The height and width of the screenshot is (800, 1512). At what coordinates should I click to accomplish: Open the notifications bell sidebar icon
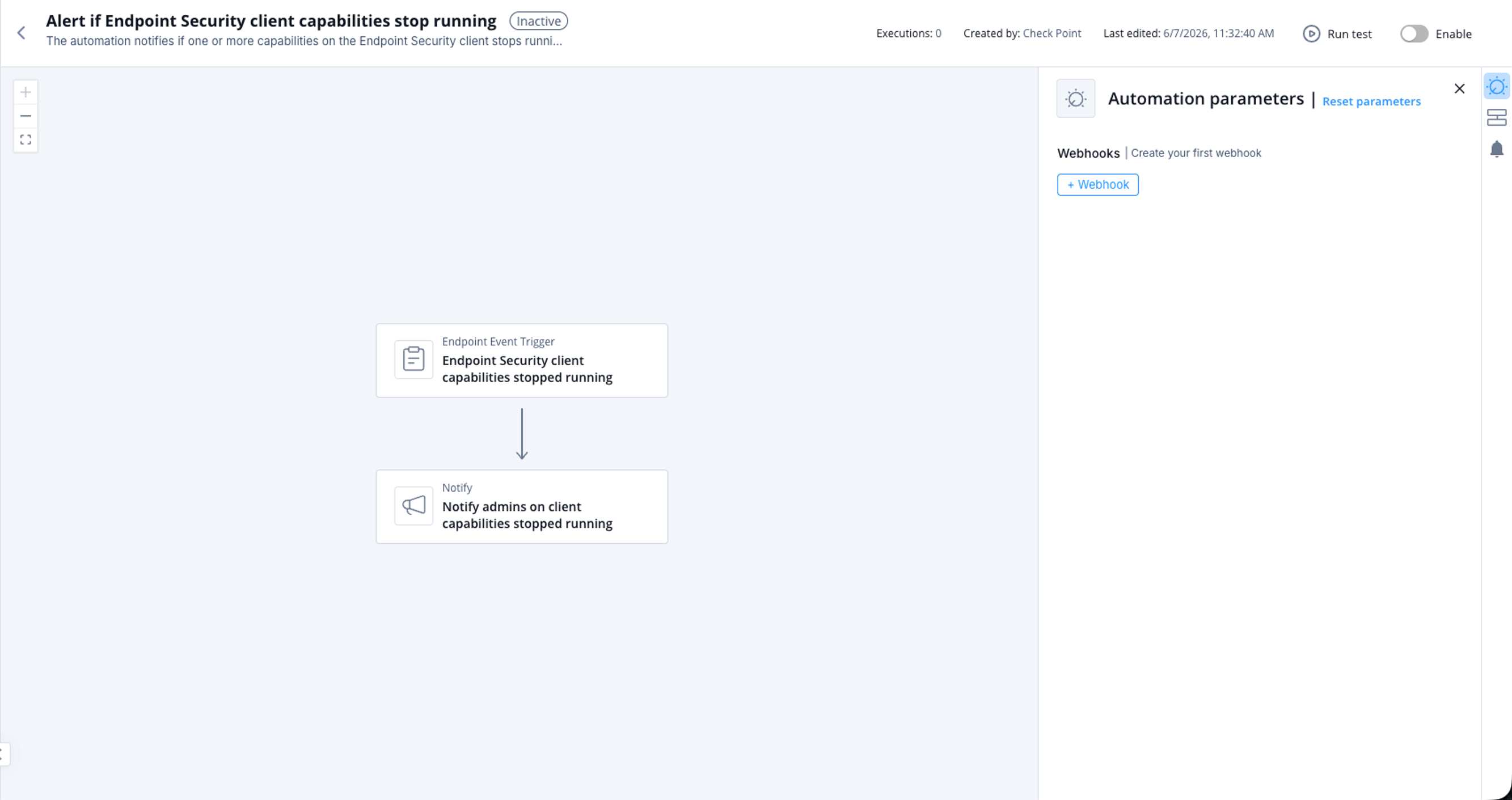pos(1496,149)
